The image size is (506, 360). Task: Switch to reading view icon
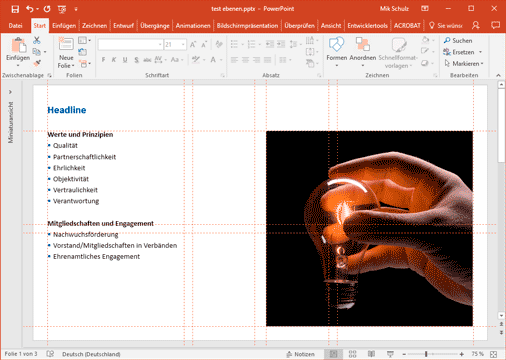coord(371,354)
